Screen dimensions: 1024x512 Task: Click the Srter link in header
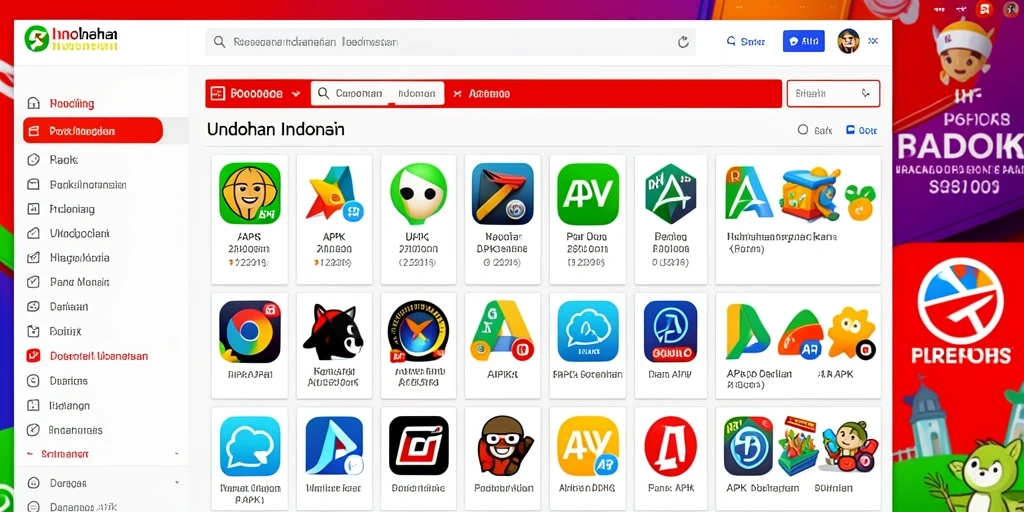tap(746, 41)
